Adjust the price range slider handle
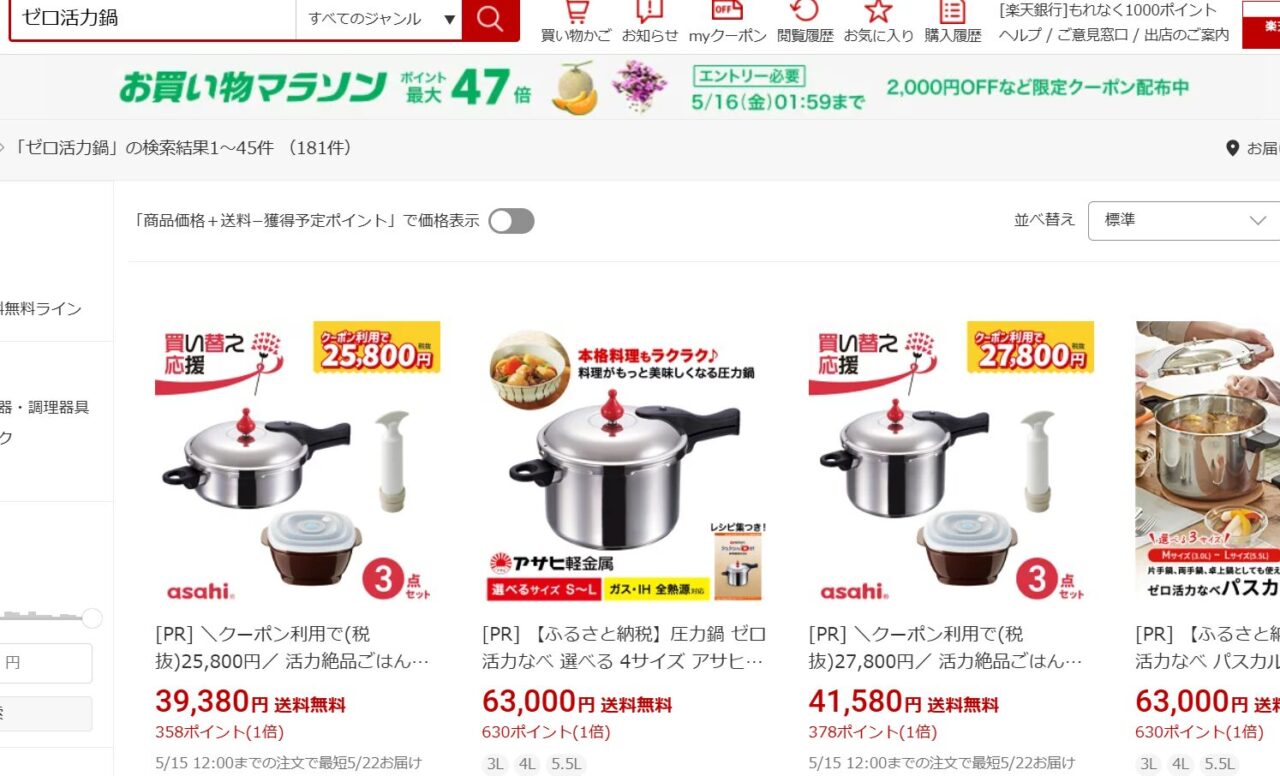Screen dimensions: 1280x776 [92, 619]
